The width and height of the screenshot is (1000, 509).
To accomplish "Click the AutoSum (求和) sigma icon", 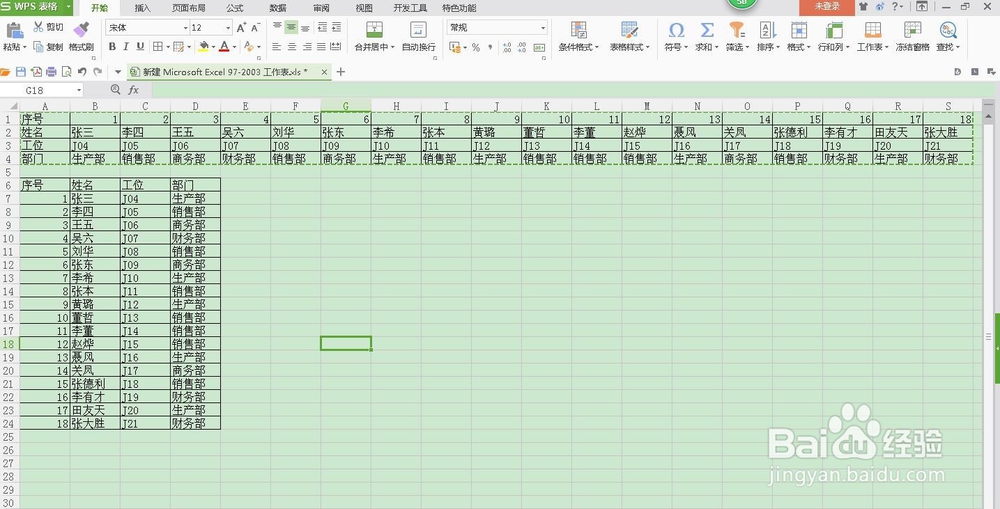I will coord(707,30).
